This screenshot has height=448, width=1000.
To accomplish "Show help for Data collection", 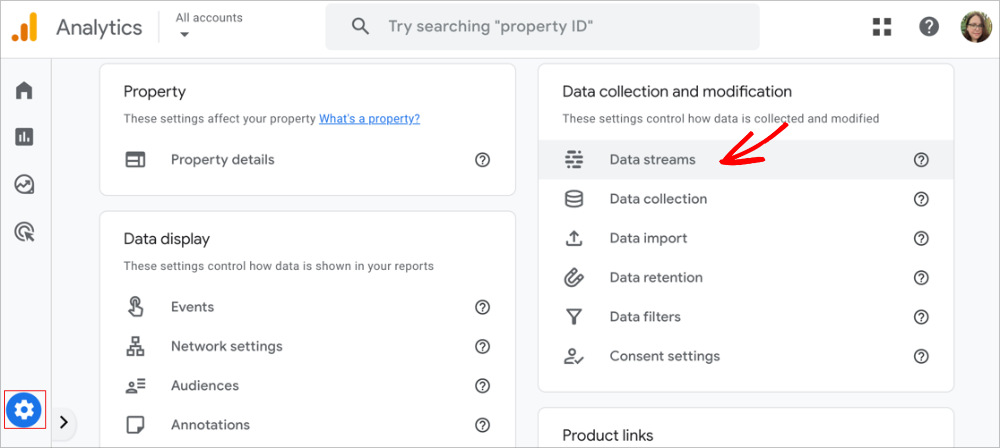I will tap(921, 199).
